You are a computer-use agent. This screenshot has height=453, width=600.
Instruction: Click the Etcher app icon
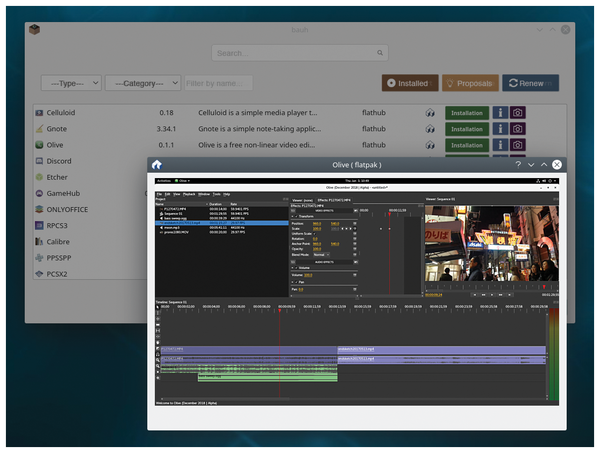point(39,177)
